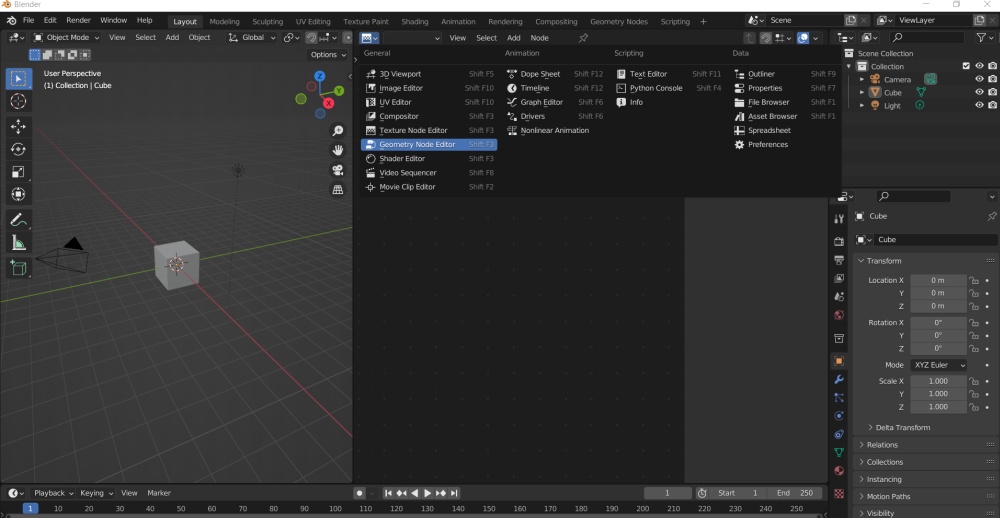Toggle camera view with camera icon
1000x518 pixels.
[x=338, y=170]
